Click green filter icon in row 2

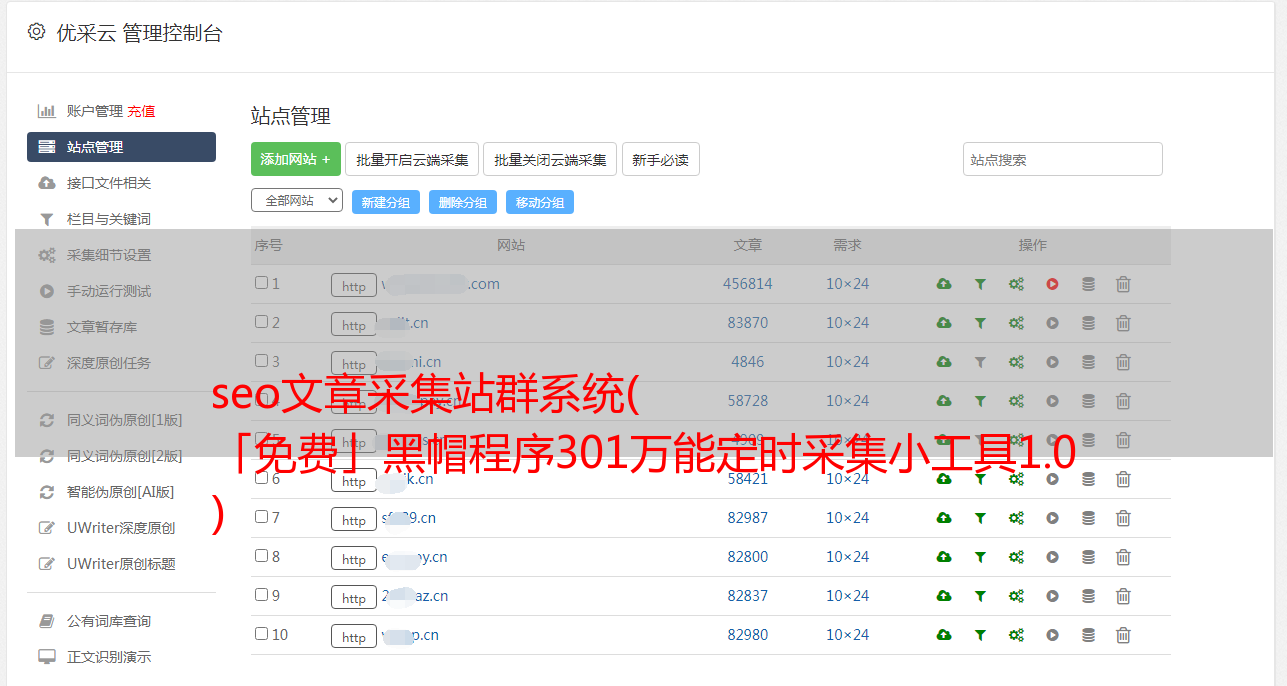[x=980, y=323]
